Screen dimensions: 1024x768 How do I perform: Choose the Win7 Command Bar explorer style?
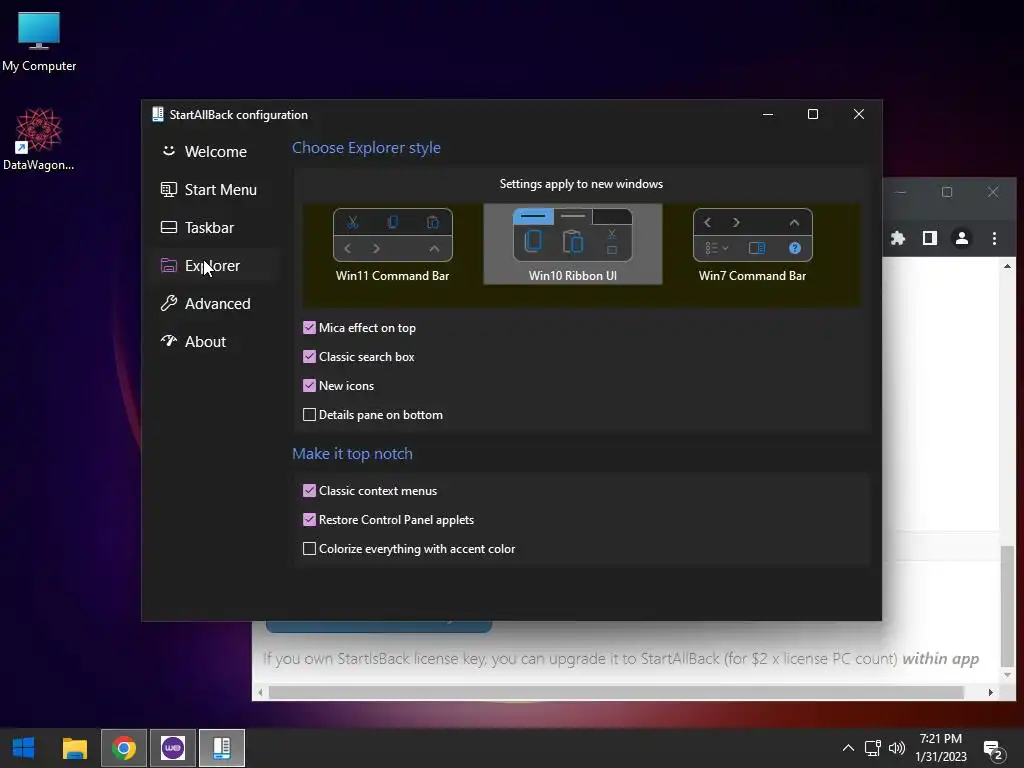click(752, 245)
